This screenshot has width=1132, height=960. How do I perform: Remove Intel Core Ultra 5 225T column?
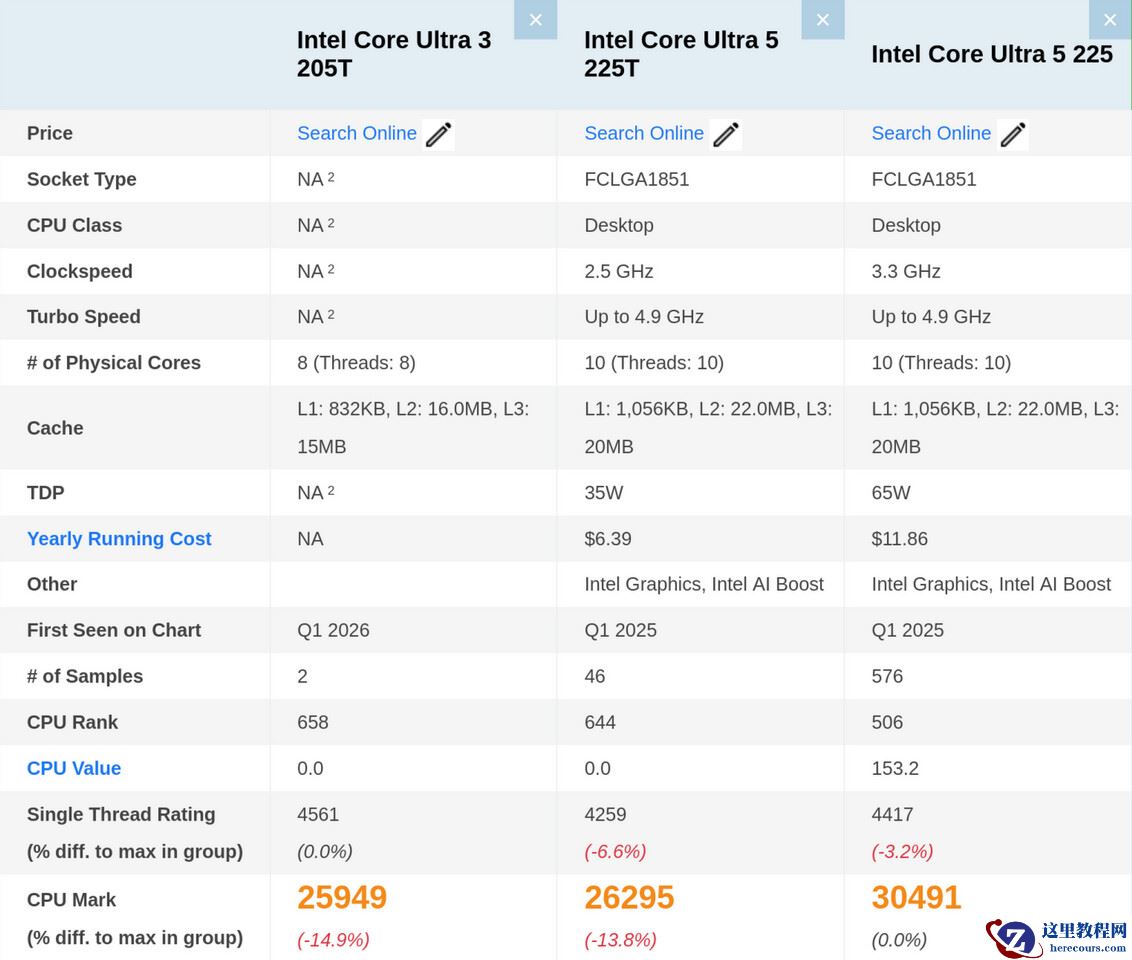pyautogui.click(x=822, y=20)
